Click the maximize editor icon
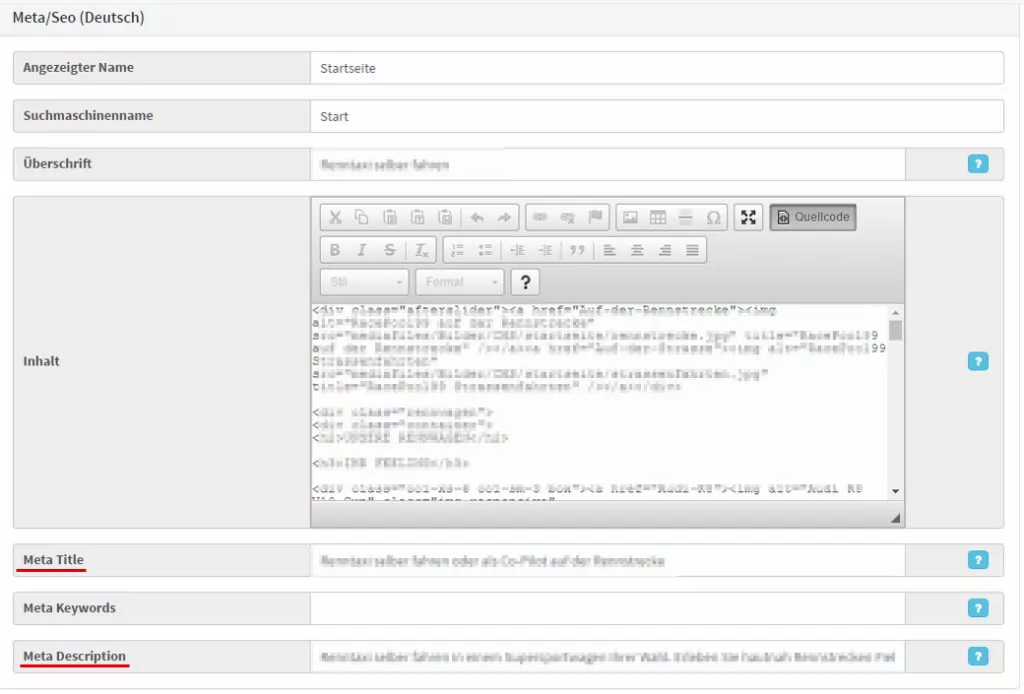The image size is (1024, 694). pos(748,217)
